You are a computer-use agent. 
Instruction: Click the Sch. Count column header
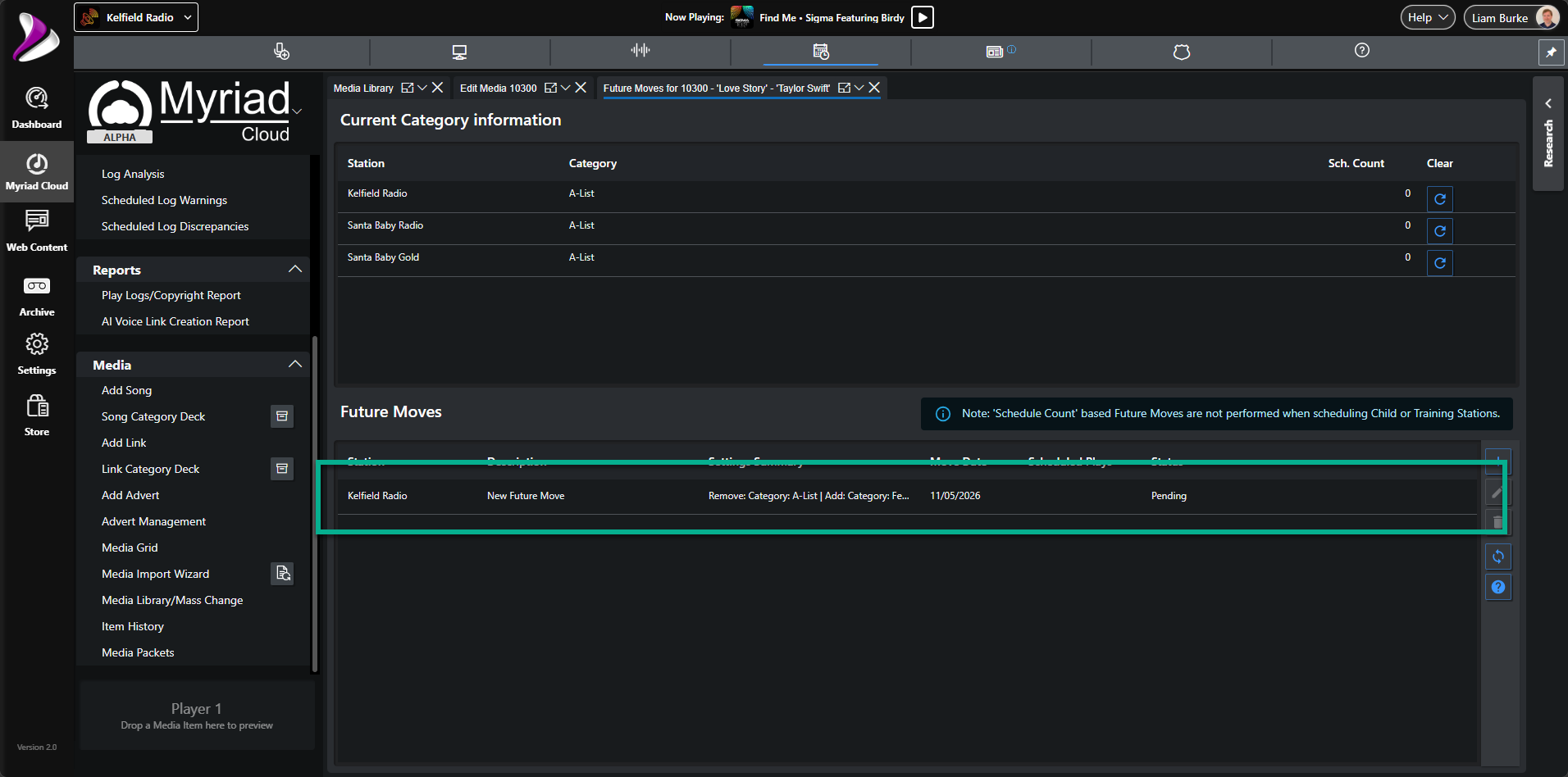tap(1356, 163)
